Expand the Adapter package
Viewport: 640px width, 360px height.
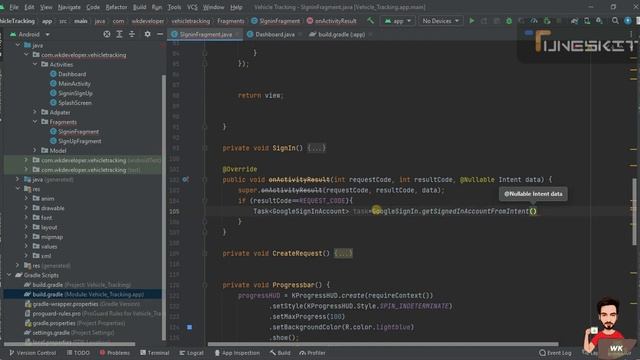coord(35,112)
